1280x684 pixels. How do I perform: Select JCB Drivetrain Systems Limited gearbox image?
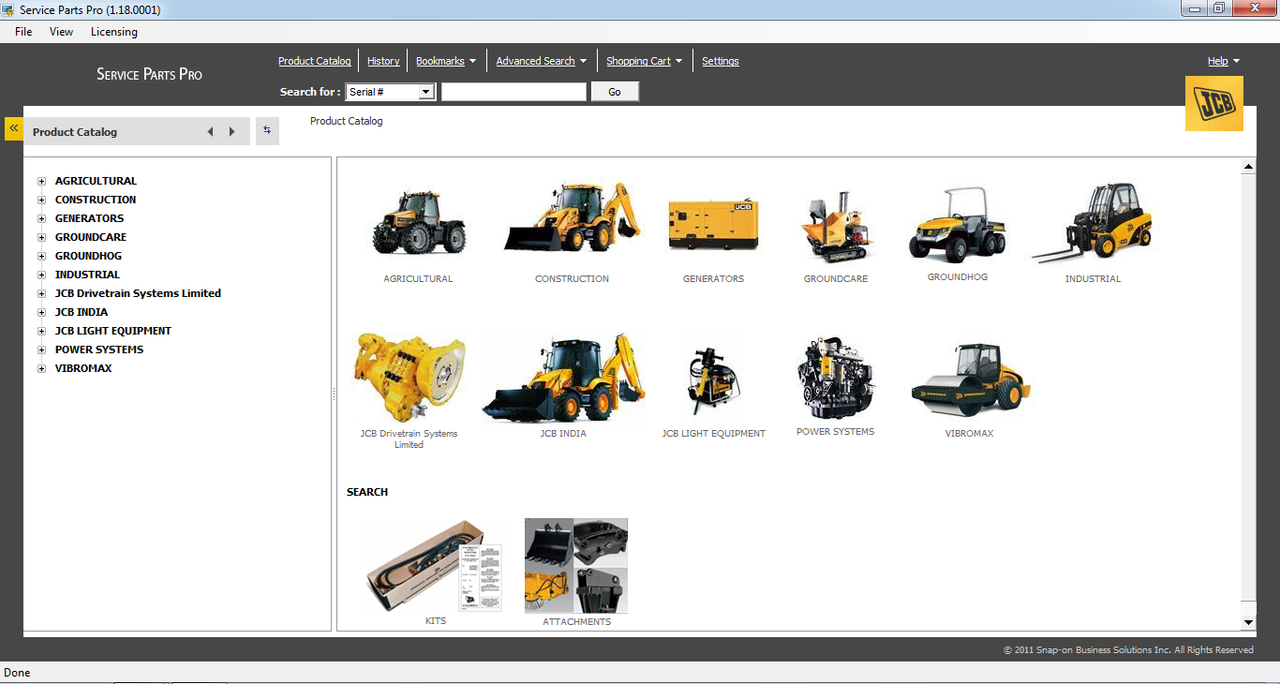(409, 378)
